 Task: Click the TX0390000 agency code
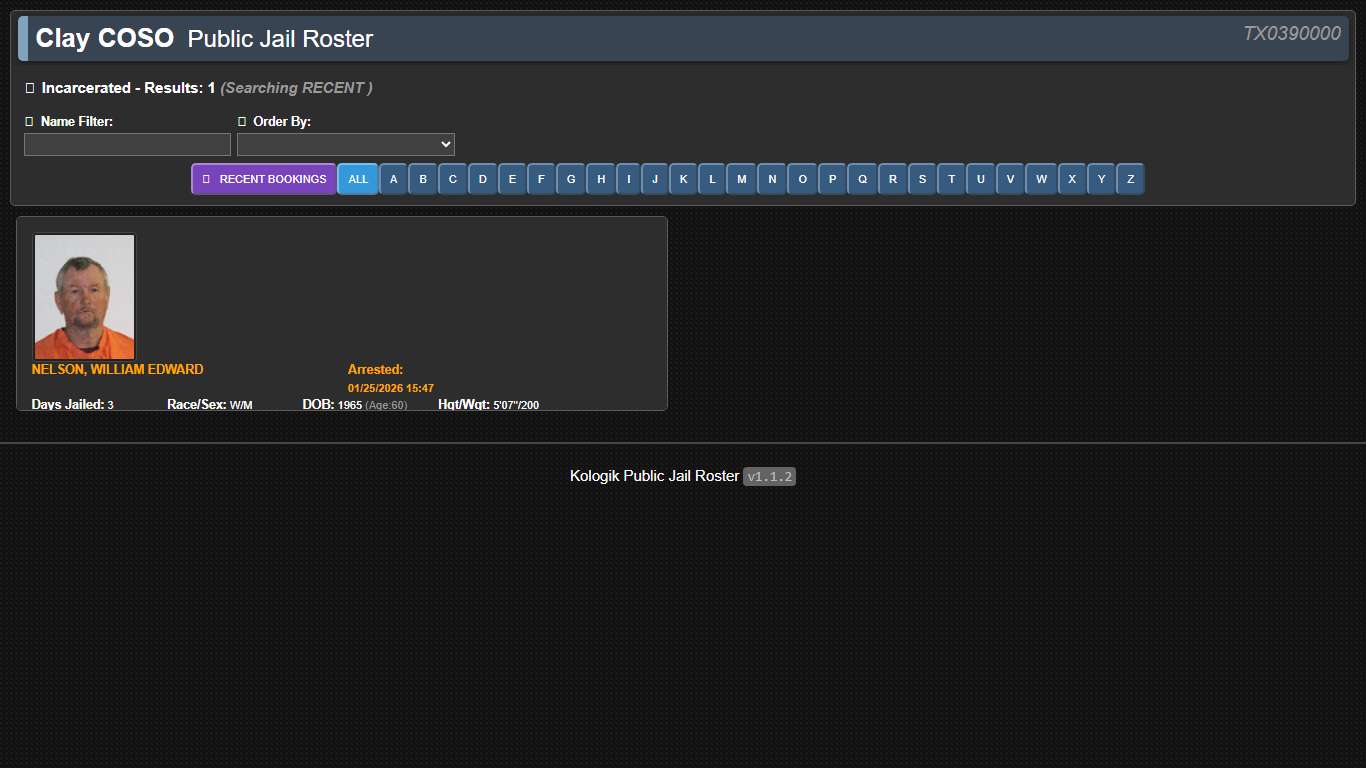pyautogui.click(x=1292, y=32)
